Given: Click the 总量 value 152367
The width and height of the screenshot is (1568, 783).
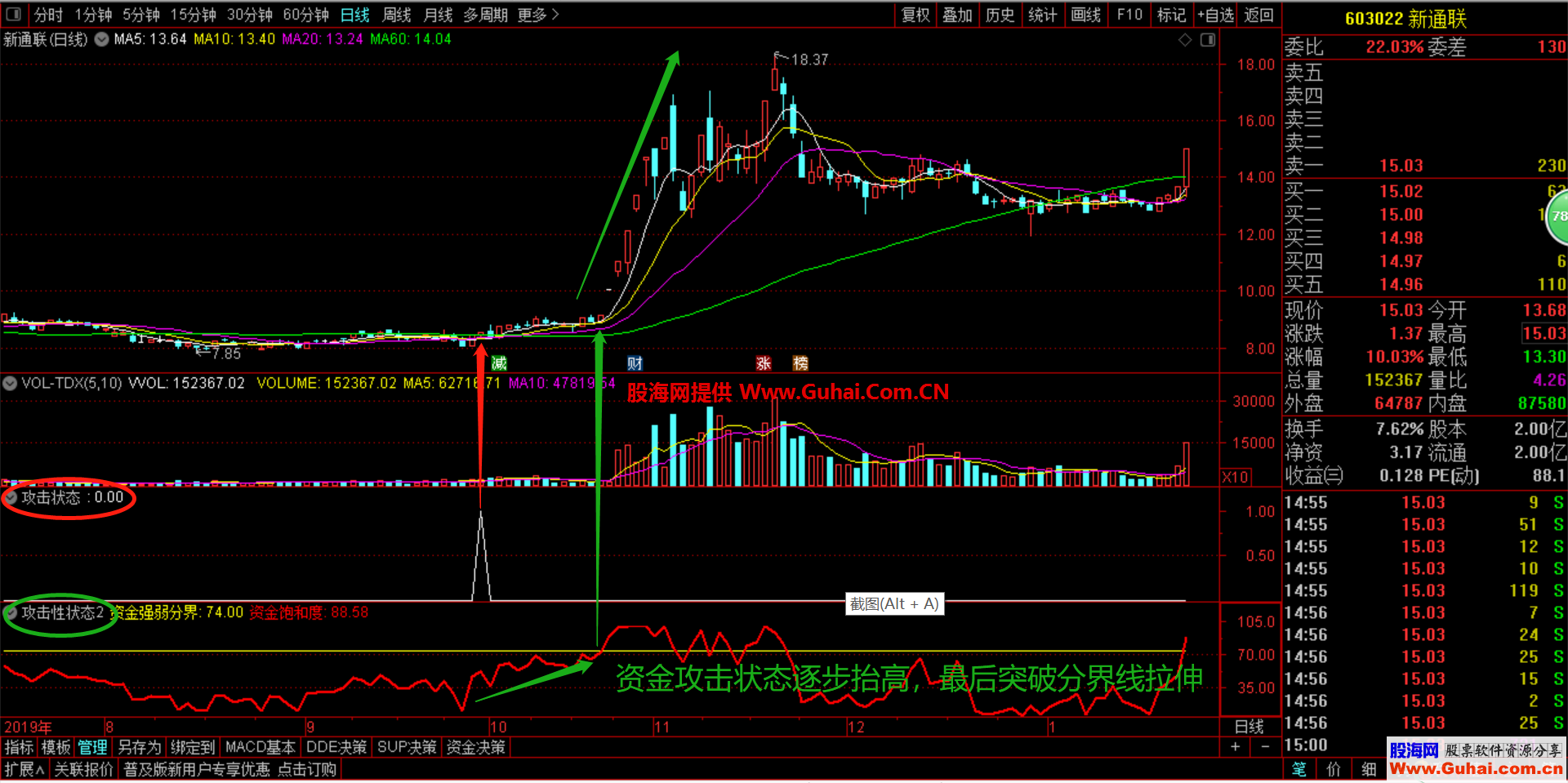Looking at the screenshot, I should pos(1393,380).
